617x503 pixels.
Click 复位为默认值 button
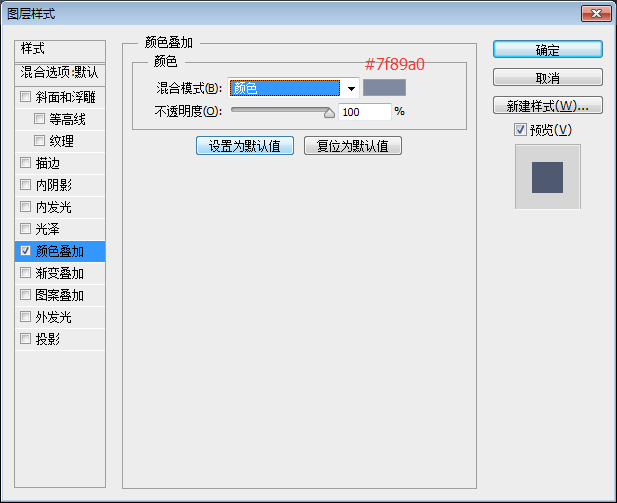(353, 146)
